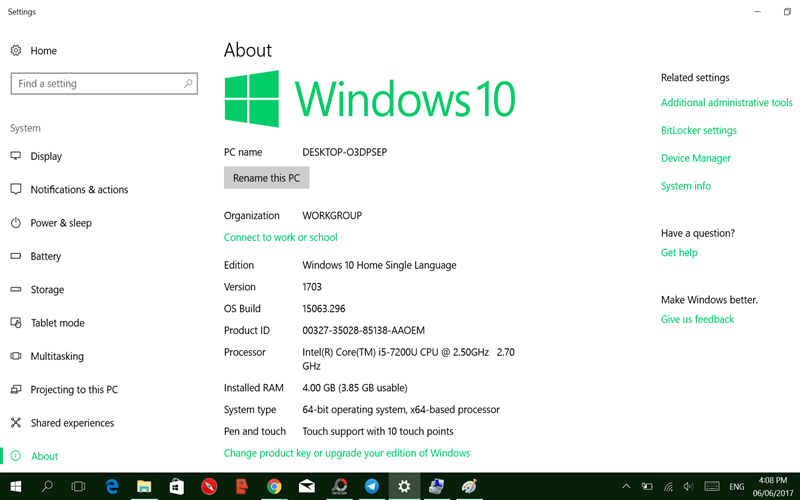Viewport: 800px width, 500px height.
Task: Open Connect to work or school link
Action: [x=281, y=237]
